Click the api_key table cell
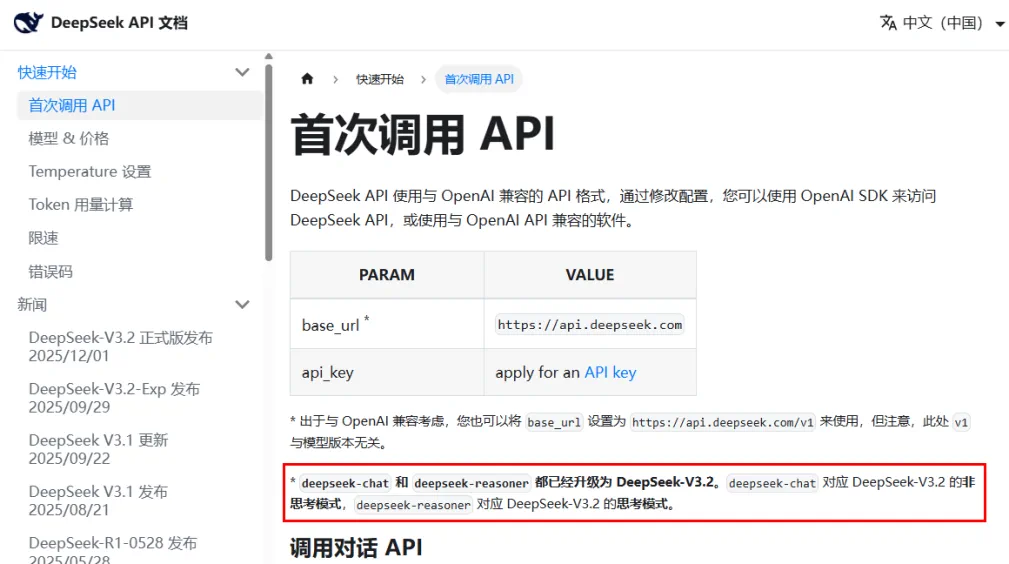 pos(387,372)
